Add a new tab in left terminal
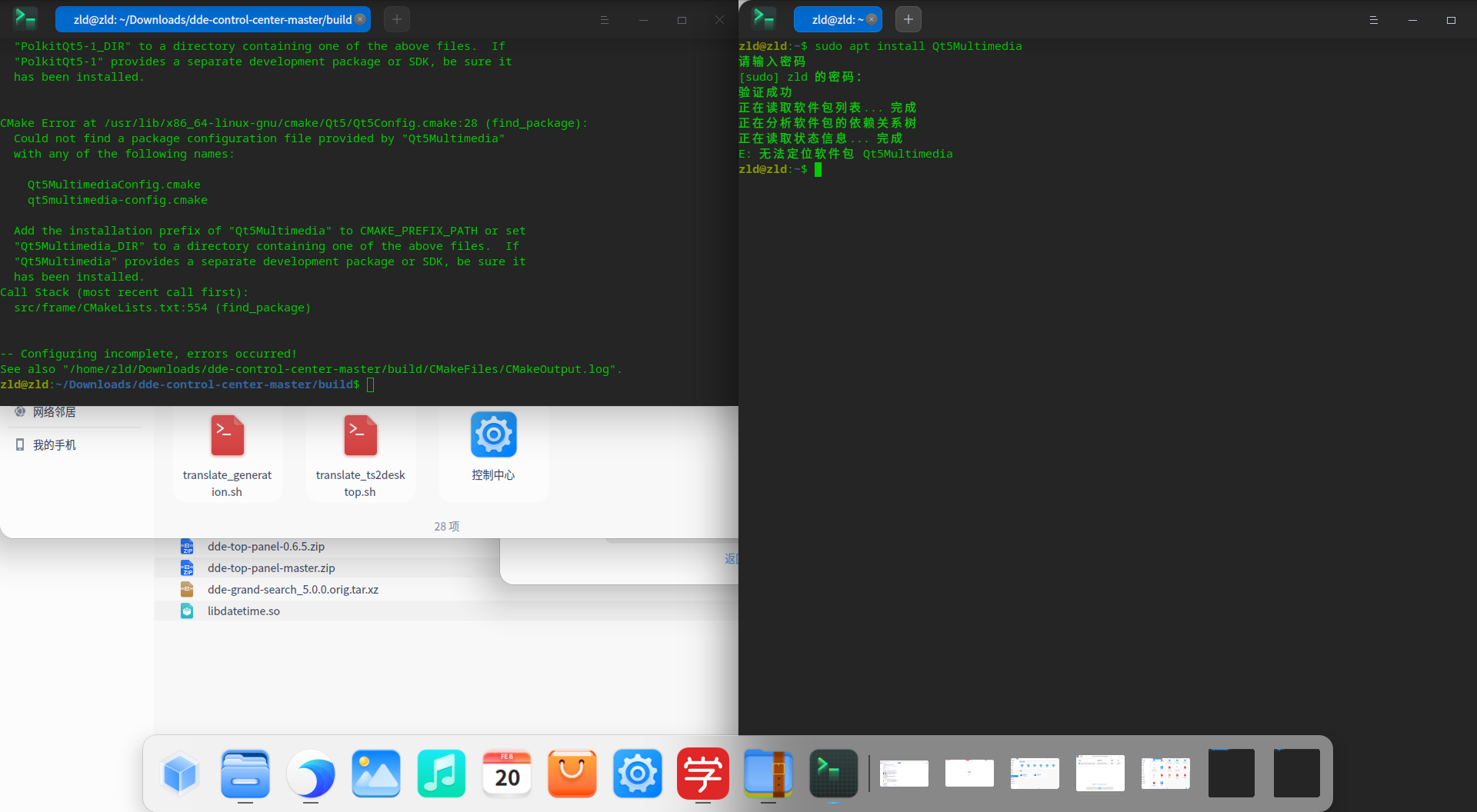The width and height of the screenshot is (1477, 812). pyautogui.click(x=397, y=19)
